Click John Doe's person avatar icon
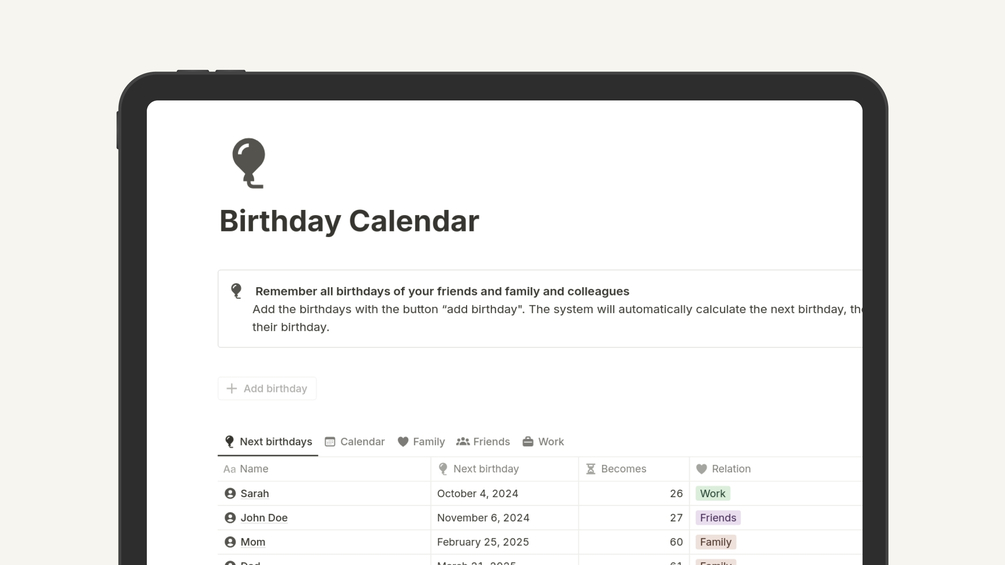This screenshot has height=565, width=1005. point(230,518)
